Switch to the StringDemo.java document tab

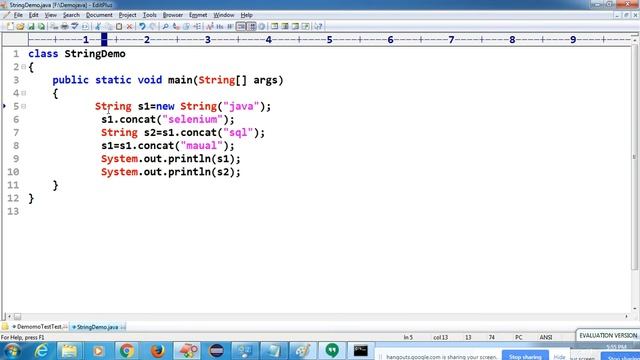coord(98,327)
